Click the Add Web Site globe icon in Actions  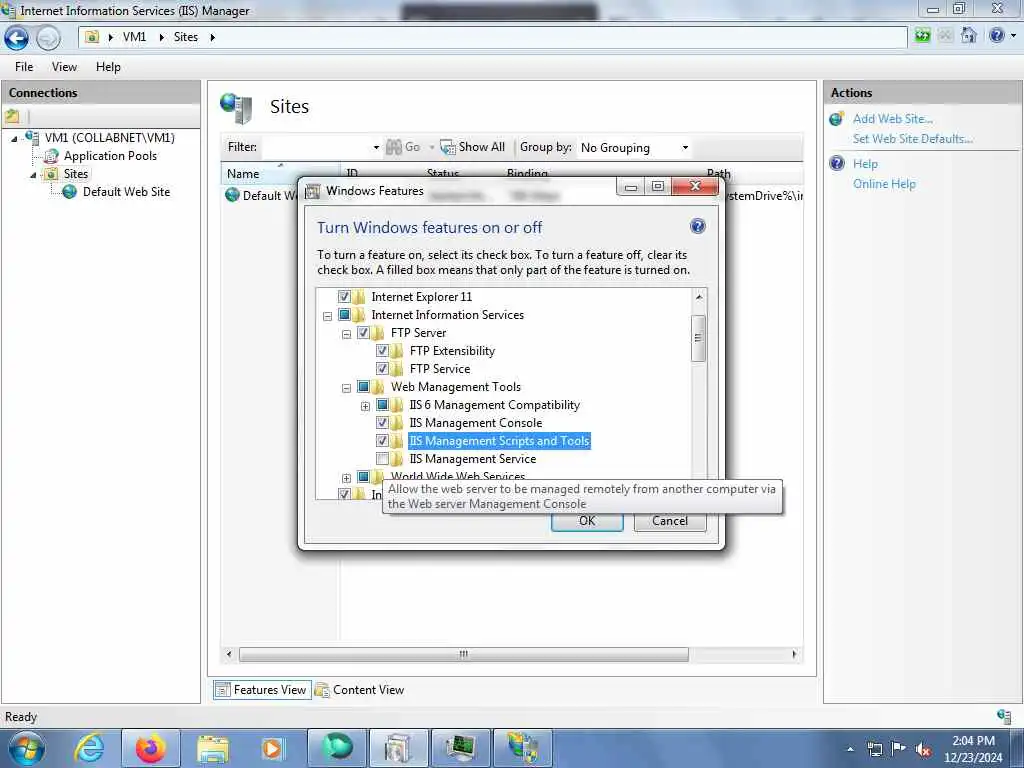[x=837, y=119]
